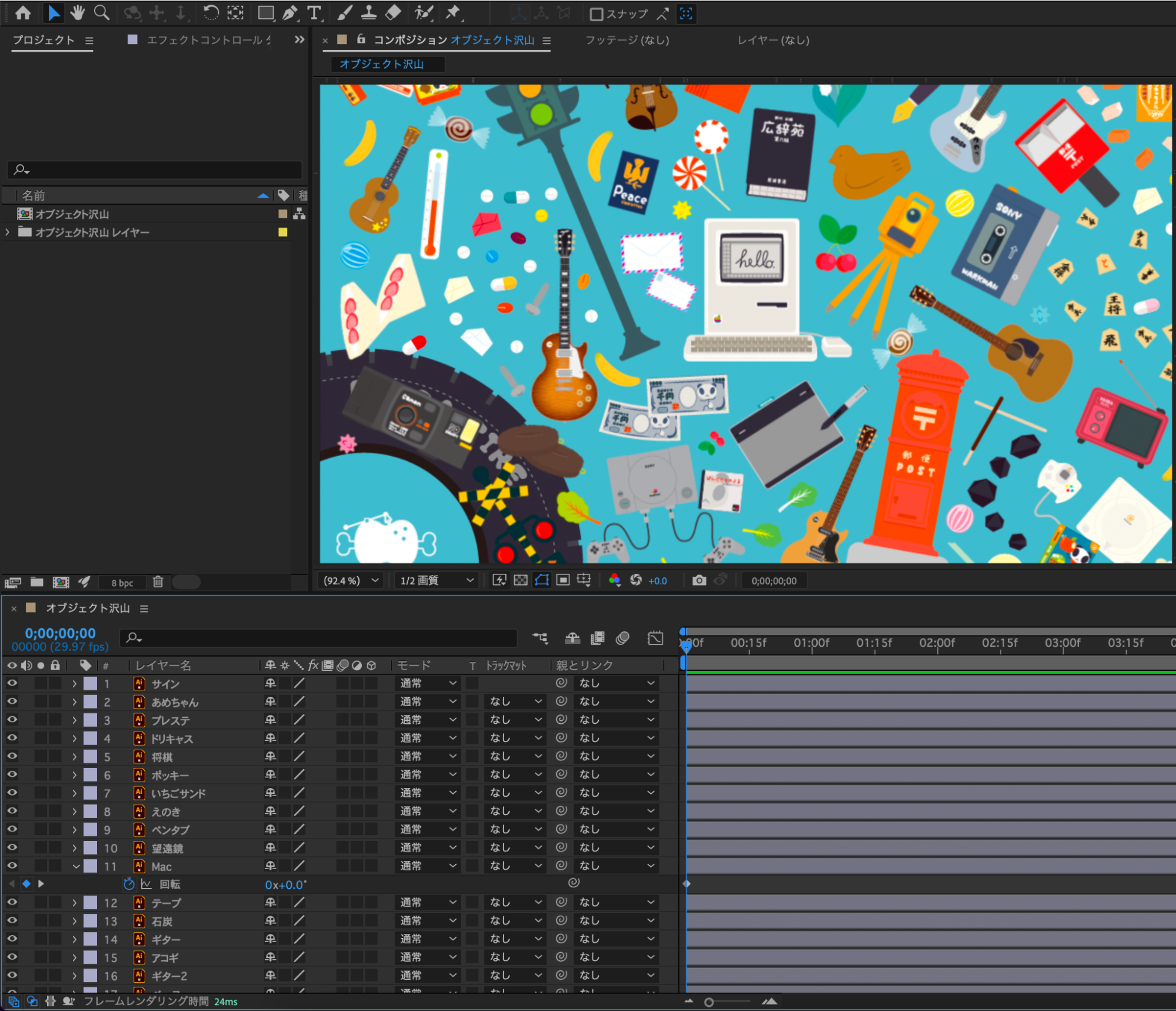
Task: Hide the サイン layer with eye icon
Action: point(12,683)
